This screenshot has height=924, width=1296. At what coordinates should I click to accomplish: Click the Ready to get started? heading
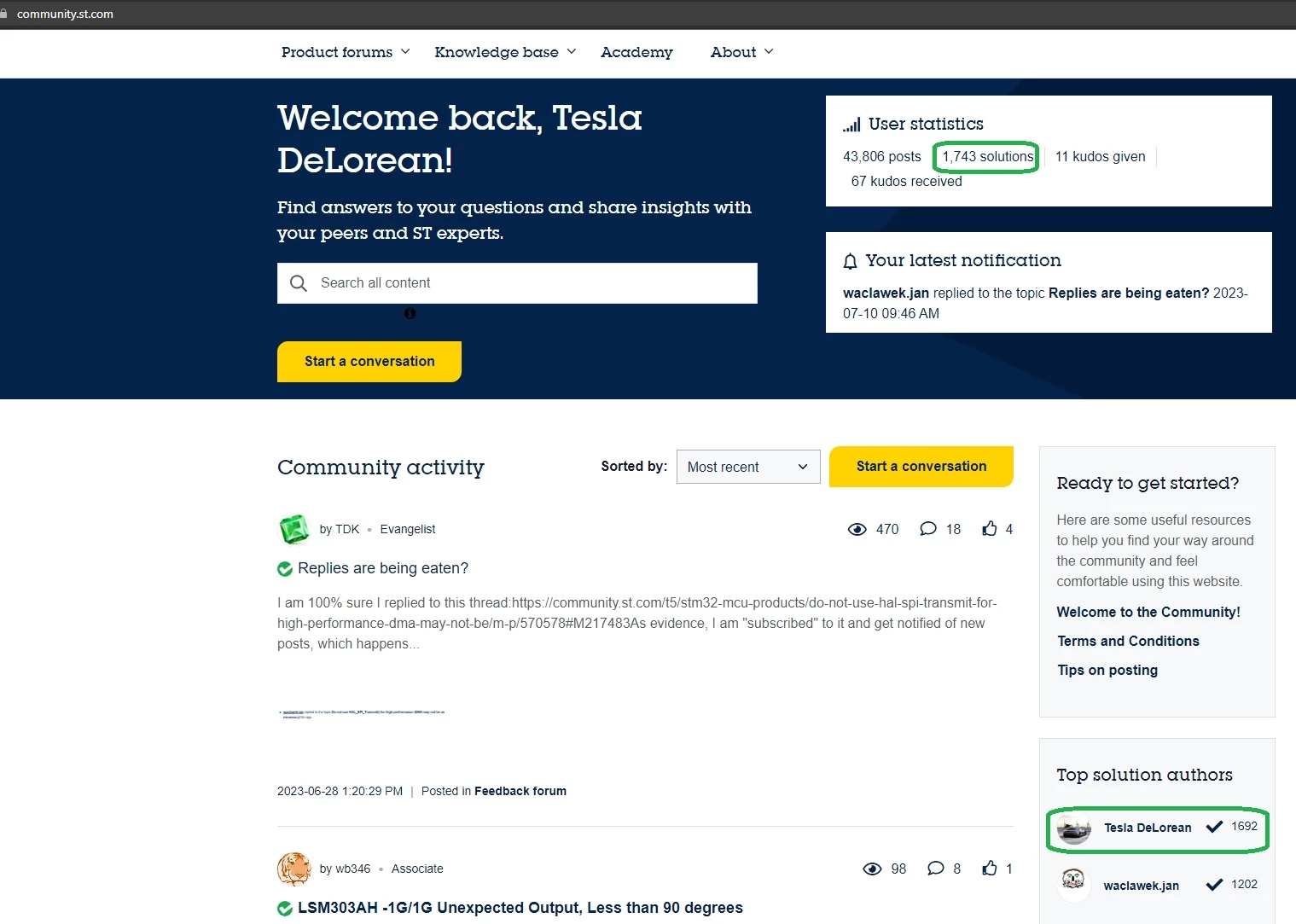point(1148,483)
